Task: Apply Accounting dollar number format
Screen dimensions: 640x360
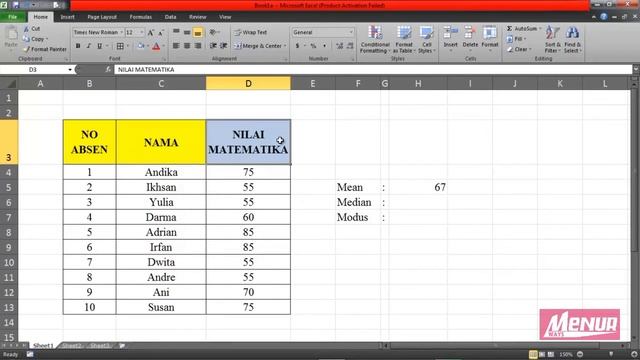Action: [298, 46]
